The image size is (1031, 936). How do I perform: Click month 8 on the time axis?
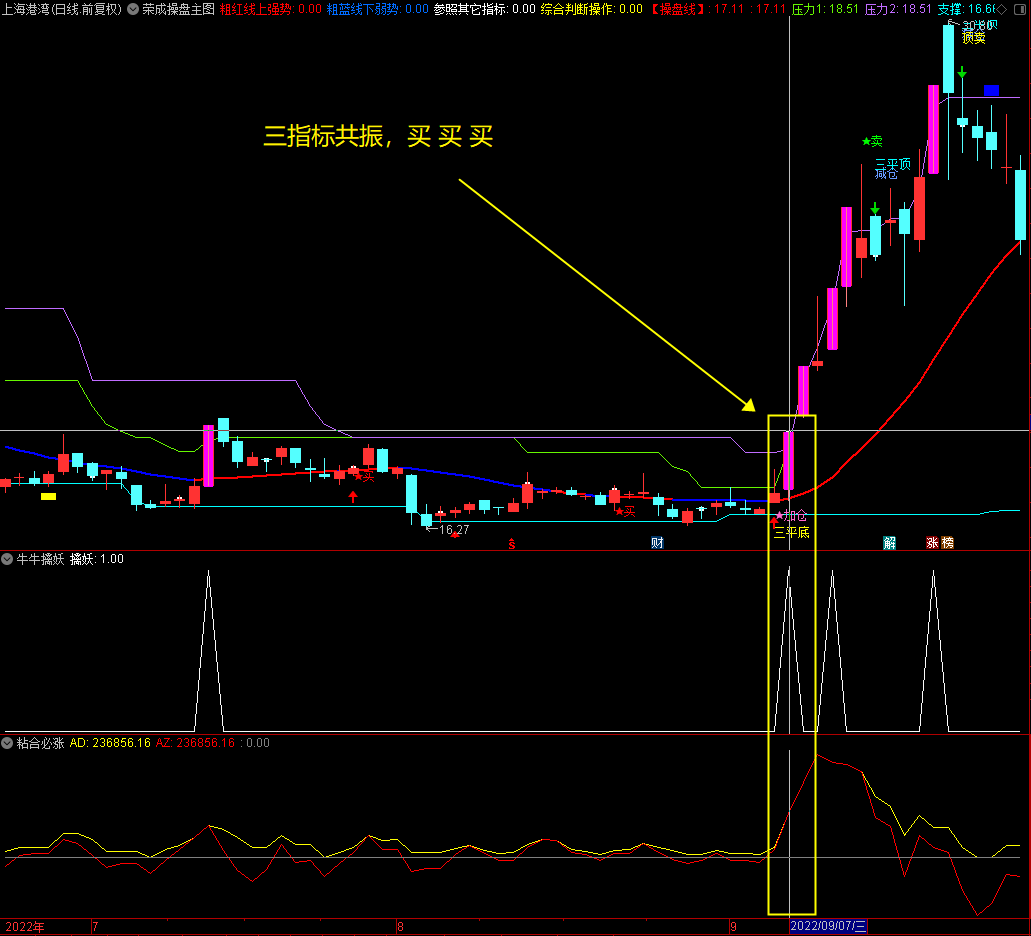click(x=400, y=927)
